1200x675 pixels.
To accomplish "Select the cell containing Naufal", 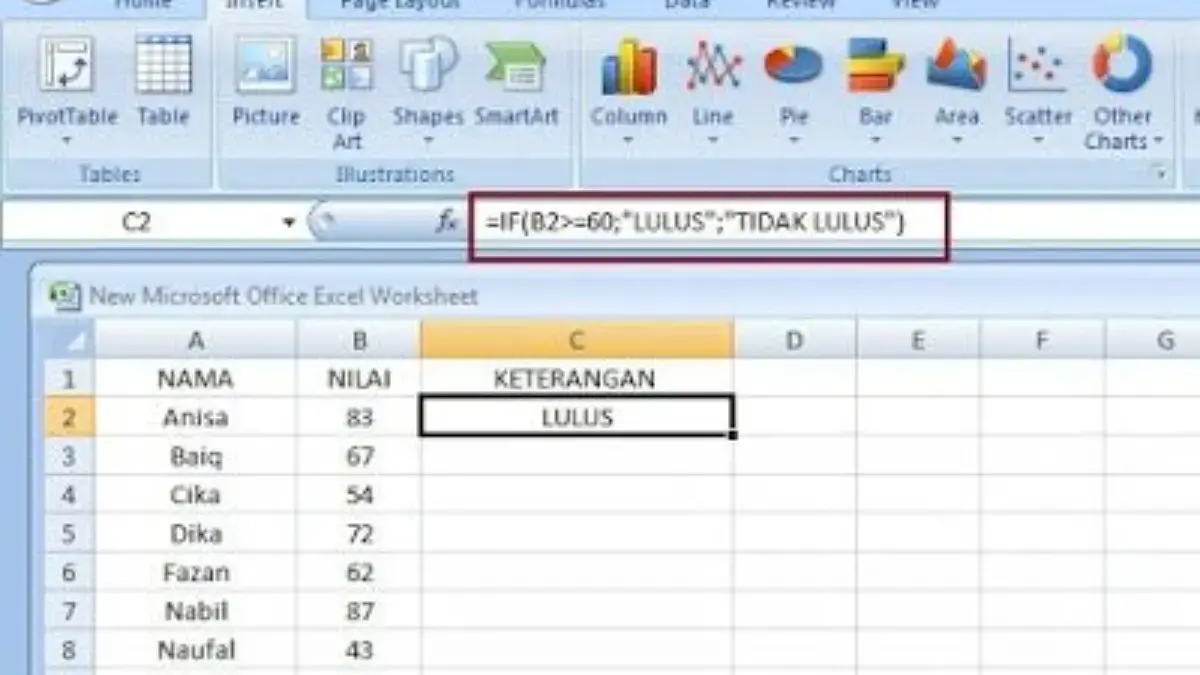I will tap(196, 651).
